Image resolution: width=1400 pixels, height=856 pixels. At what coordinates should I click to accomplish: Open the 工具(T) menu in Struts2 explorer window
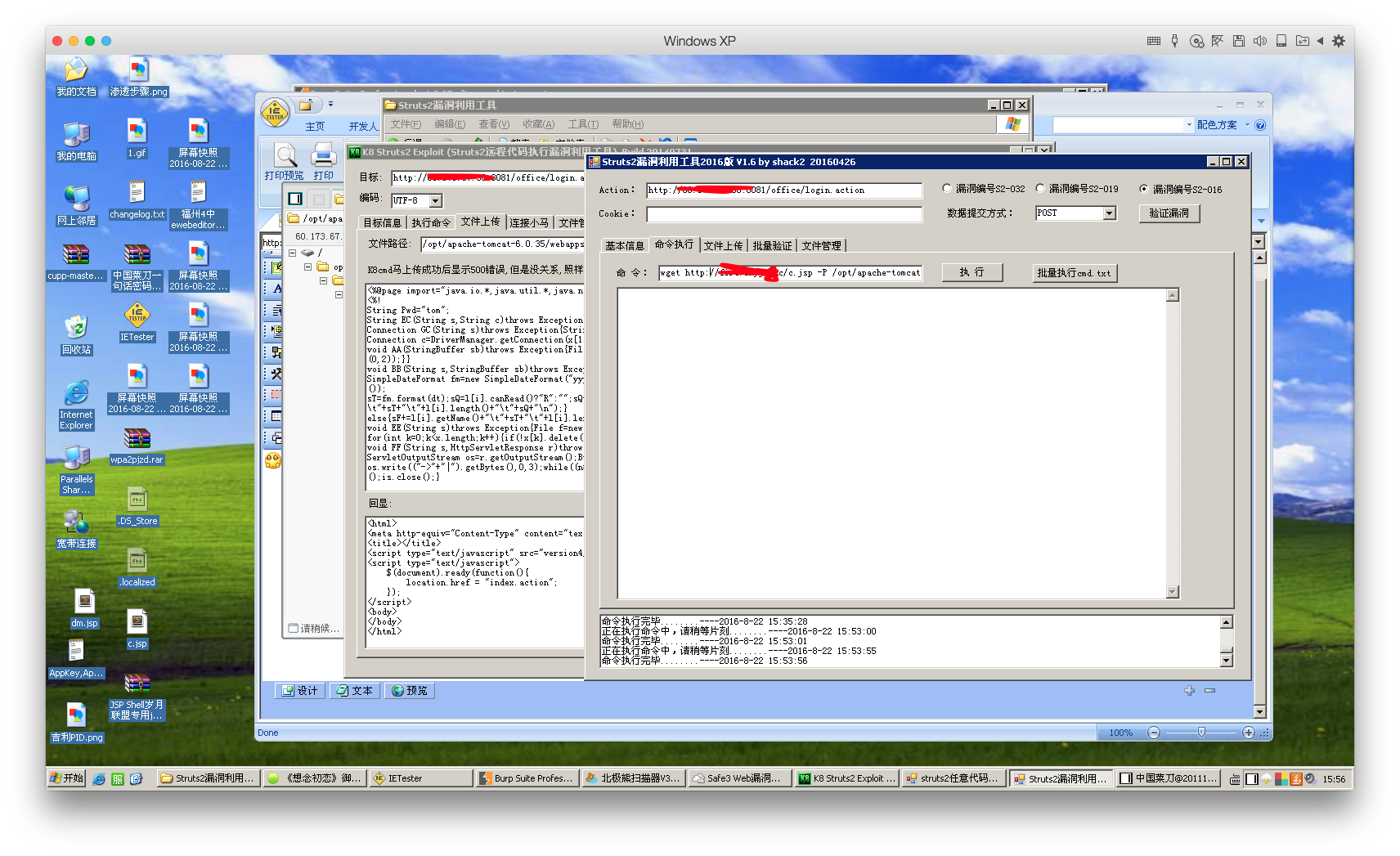click(x=583, y=124)
